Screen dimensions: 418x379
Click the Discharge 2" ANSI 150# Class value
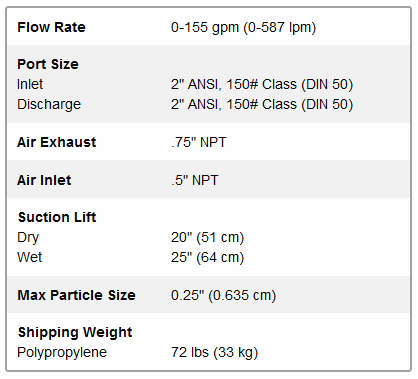tap(262, 104)
